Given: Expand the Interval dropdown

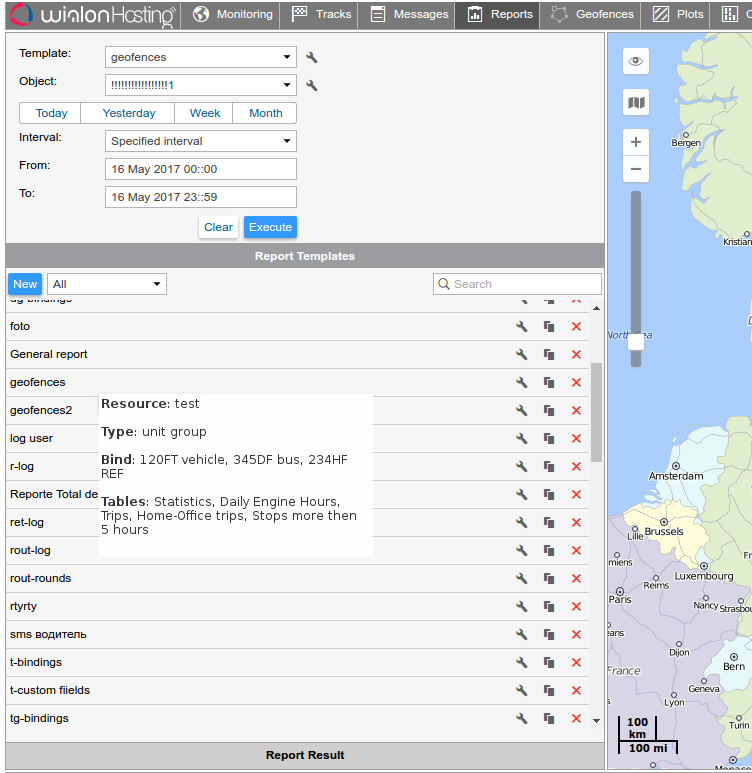Looking at the screenshot, I should 200,141.
